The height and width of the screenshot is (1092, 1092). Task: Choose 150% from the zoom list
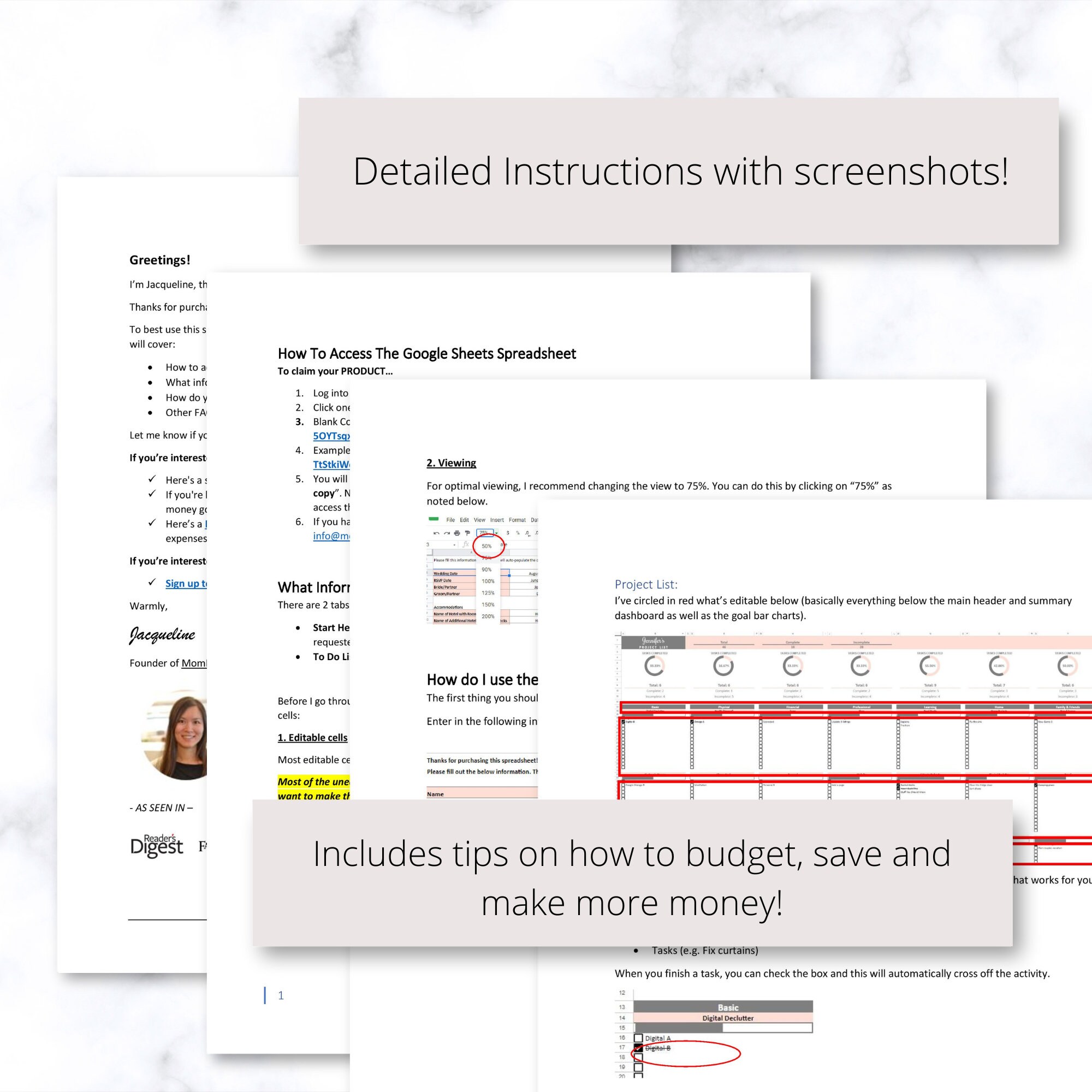point(488,605)
